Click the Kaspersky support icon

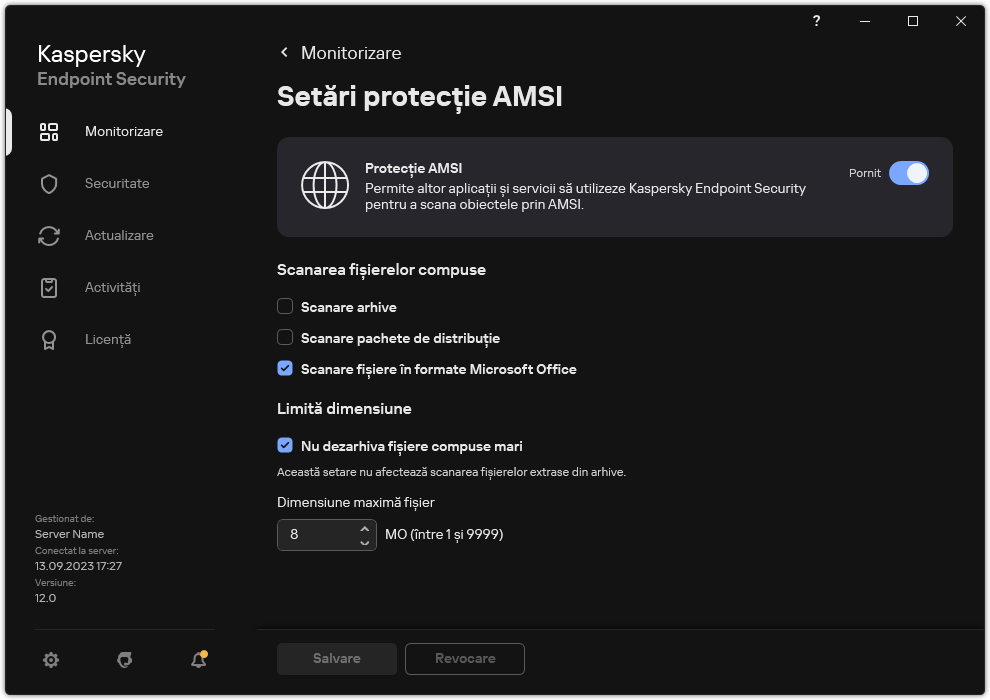[124, 660]
